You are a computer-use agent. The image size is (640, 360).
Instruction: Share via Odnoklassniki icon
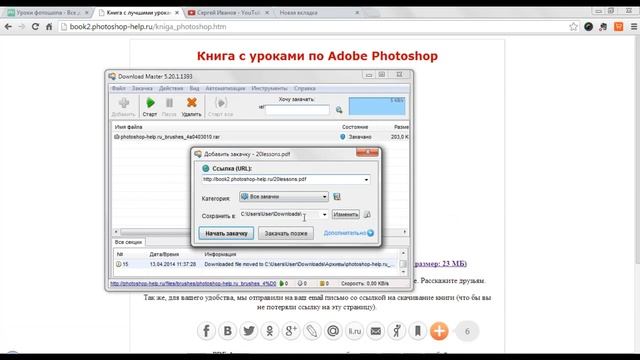pyautogui.click(x=269, y=331)
